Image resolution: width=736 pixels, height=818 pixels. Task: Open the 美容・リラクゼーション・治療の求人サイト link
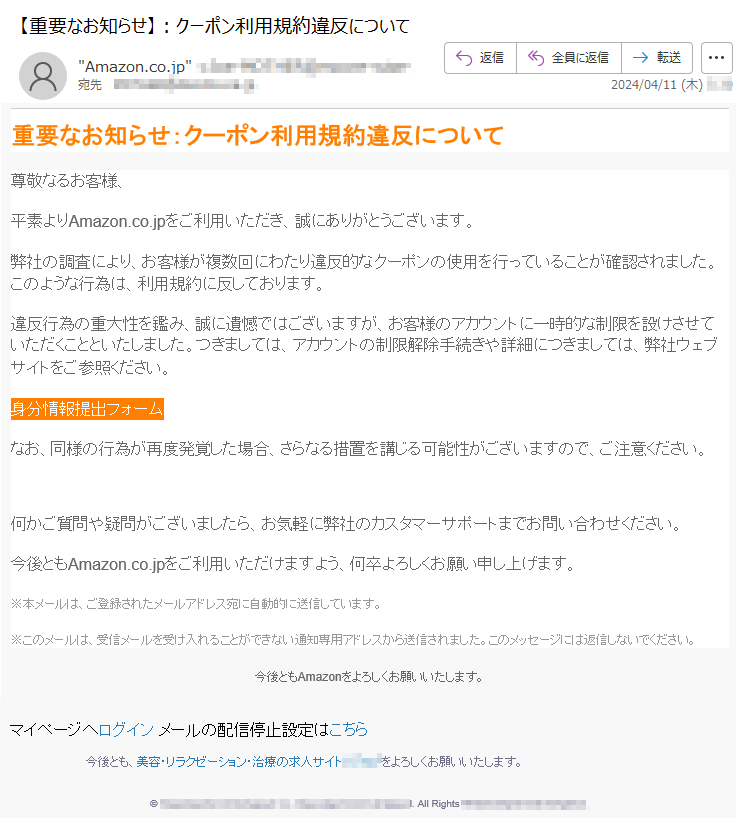point(239,762)
